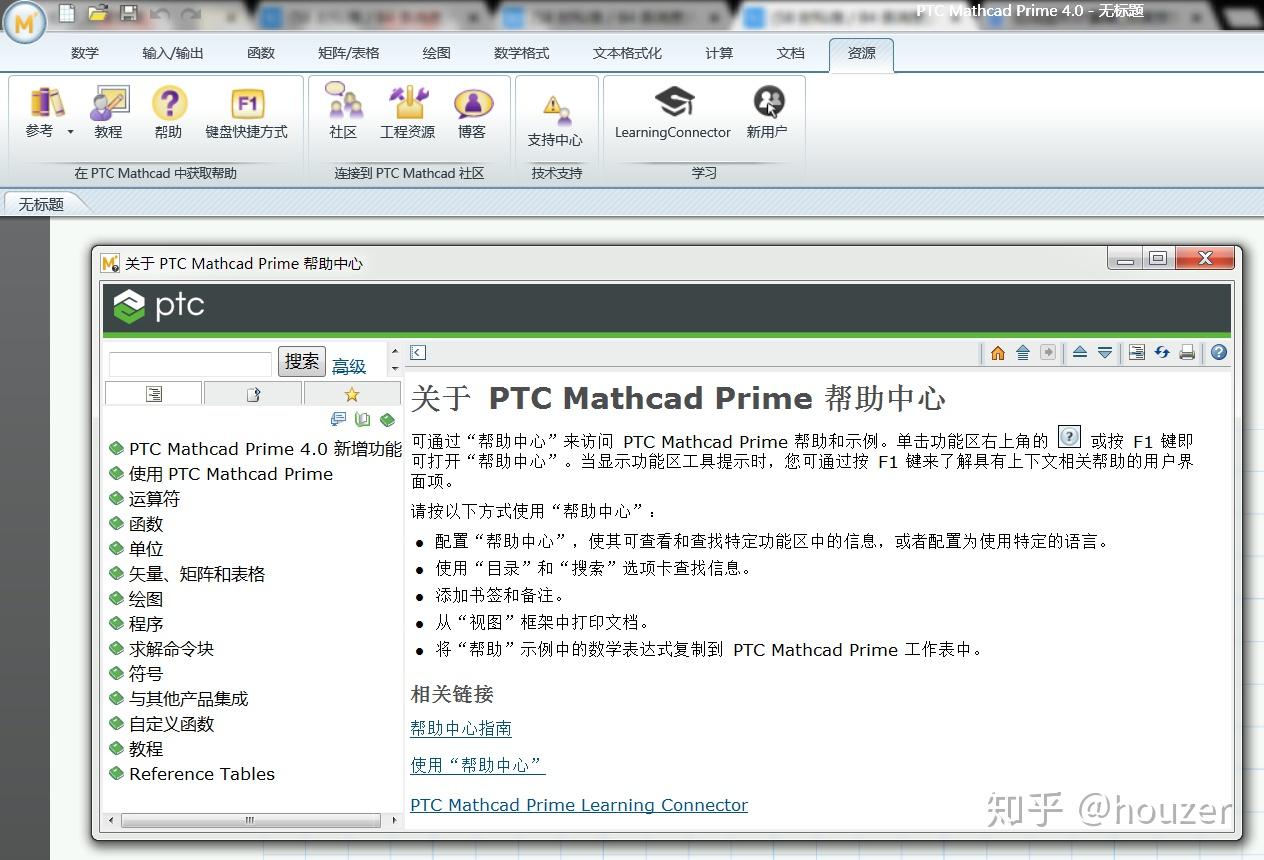The image size is (1264, 860).
Task: Print the help topic via printer icon
Action: pos(1187,352)
